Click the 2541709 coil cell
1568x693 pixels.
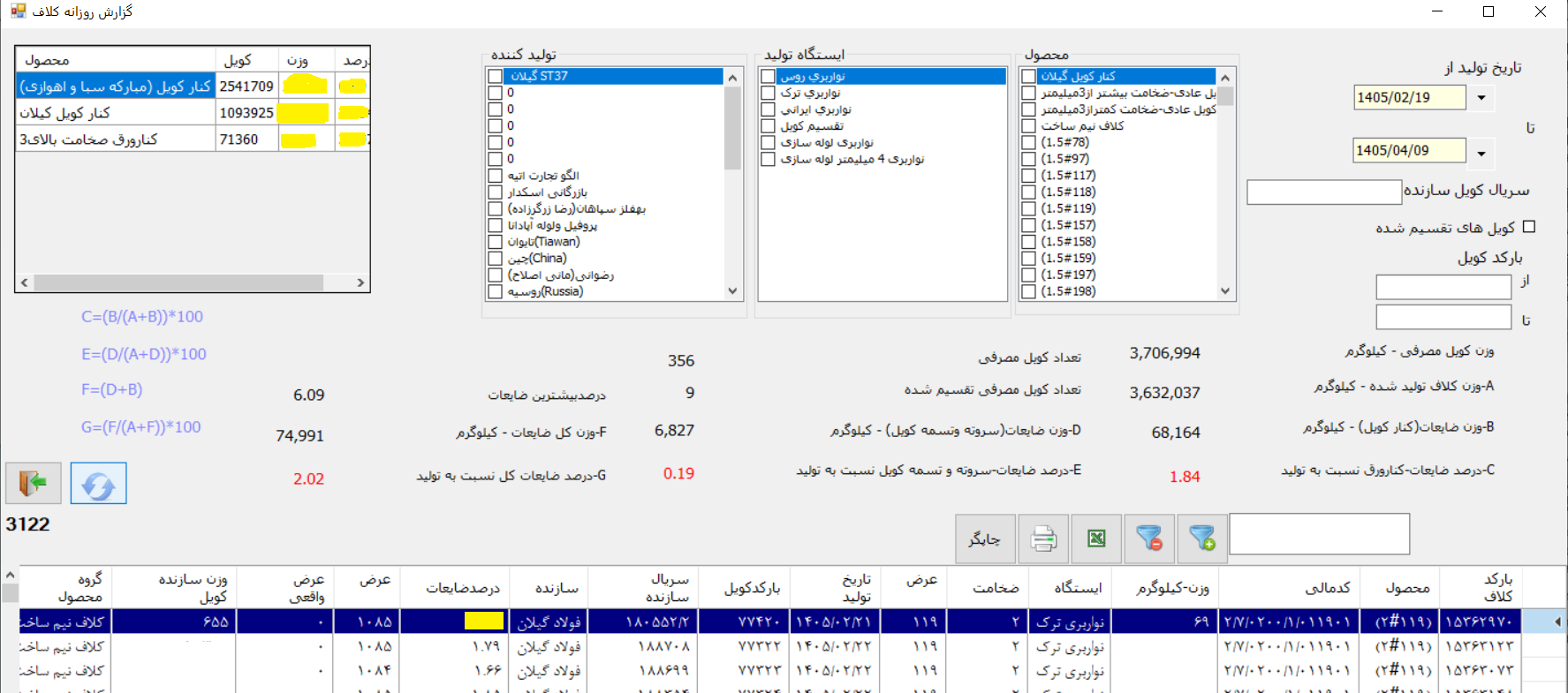point(246,87)
